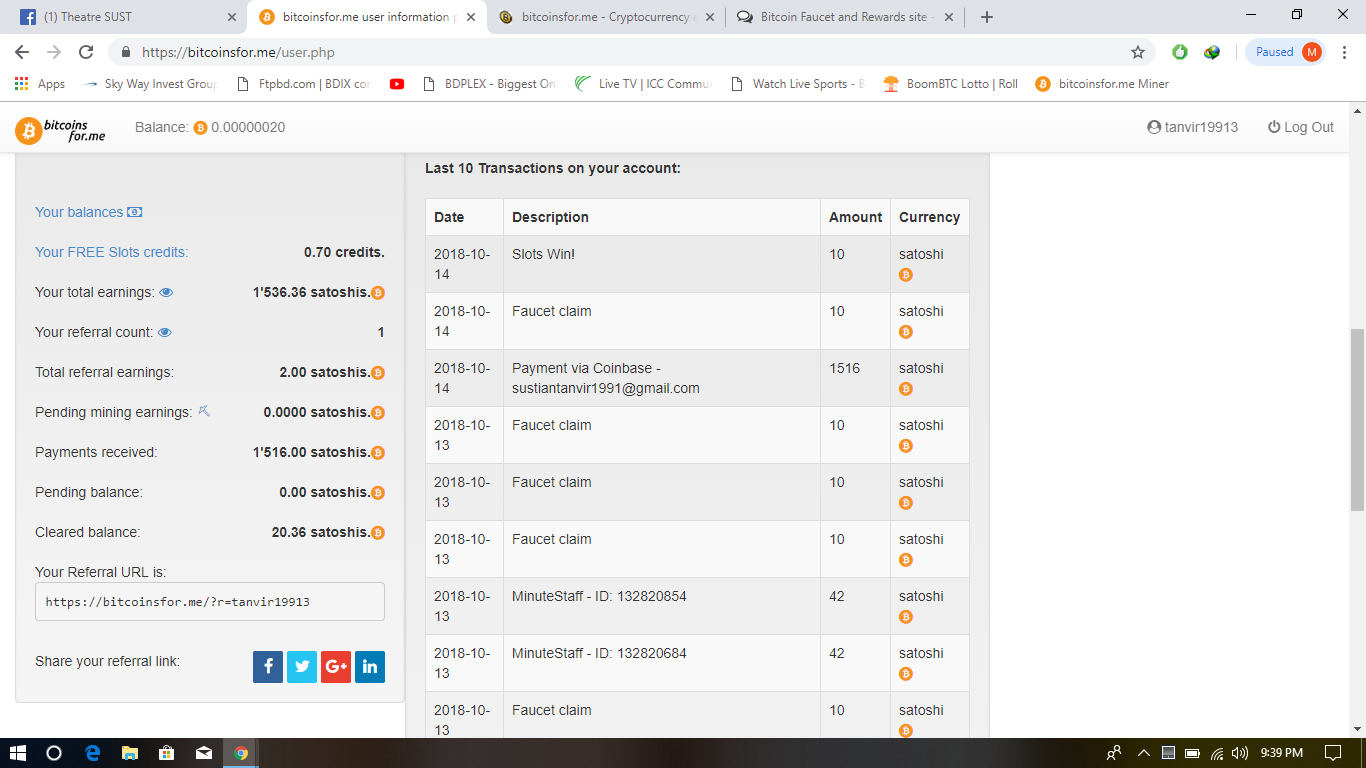Click MinuteStaff - ID: 132820684 entry
This screenshot has height=768, width=1366.
tap(599, 653)
